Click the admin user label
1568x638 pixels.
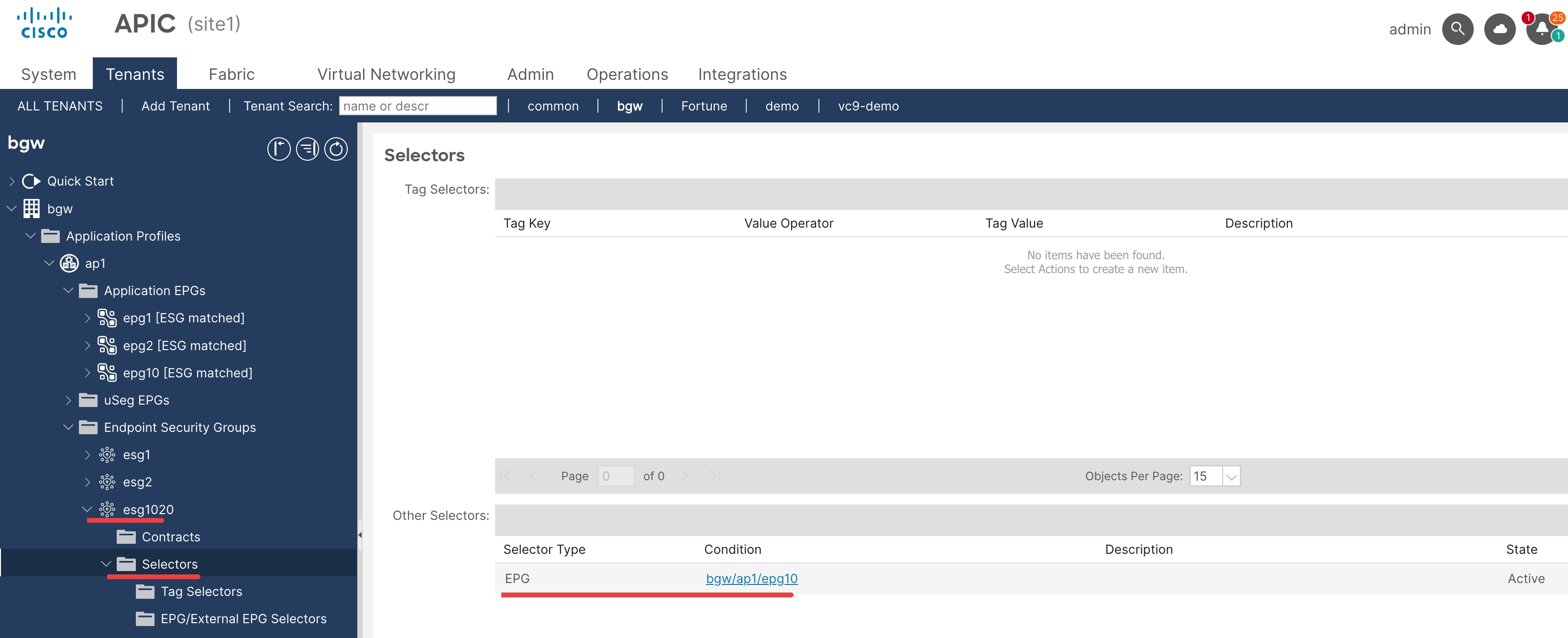[x=1409, y=29]
